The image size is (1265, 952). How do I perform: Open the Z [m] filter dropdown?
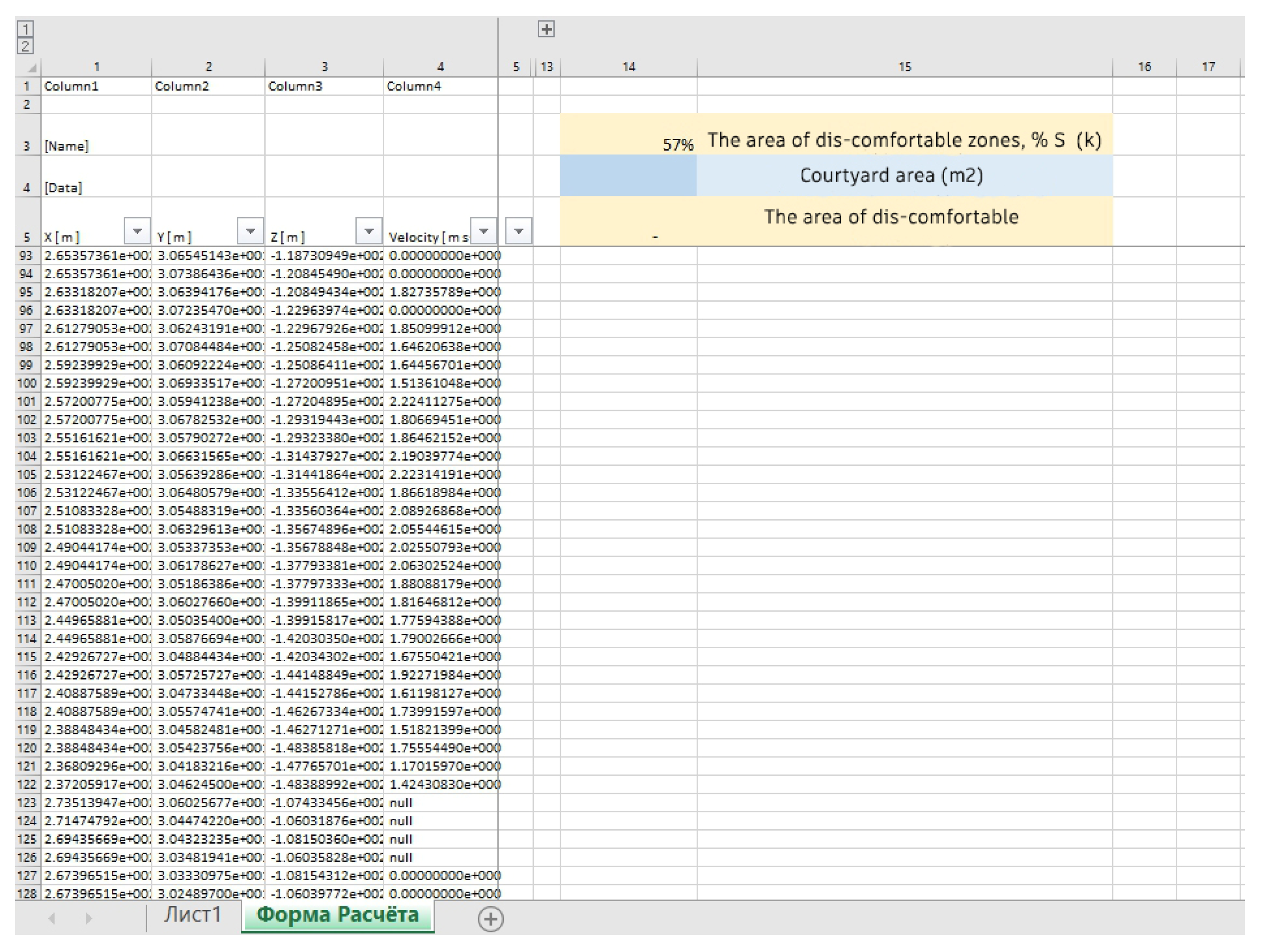coord(369,231)
